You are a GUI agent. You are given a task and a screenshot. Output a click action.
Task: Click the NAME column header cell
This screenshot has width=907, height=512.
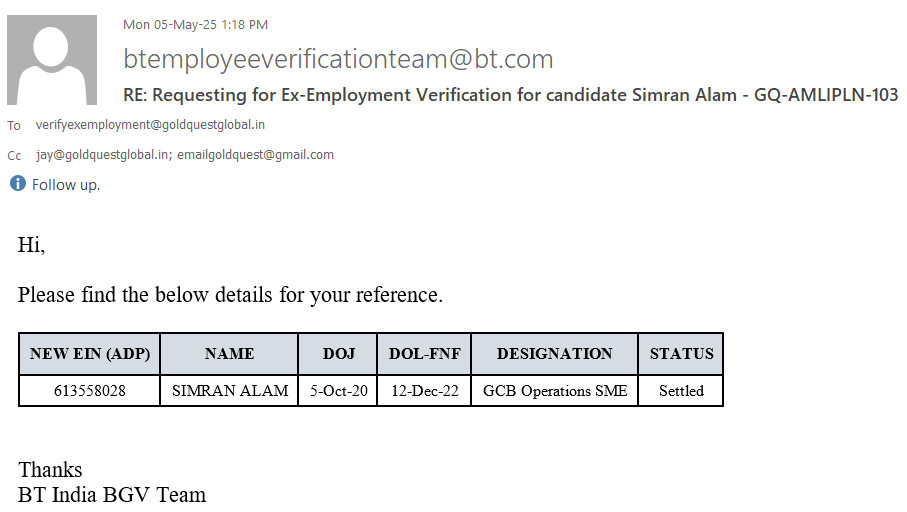(x=229, y=354)
